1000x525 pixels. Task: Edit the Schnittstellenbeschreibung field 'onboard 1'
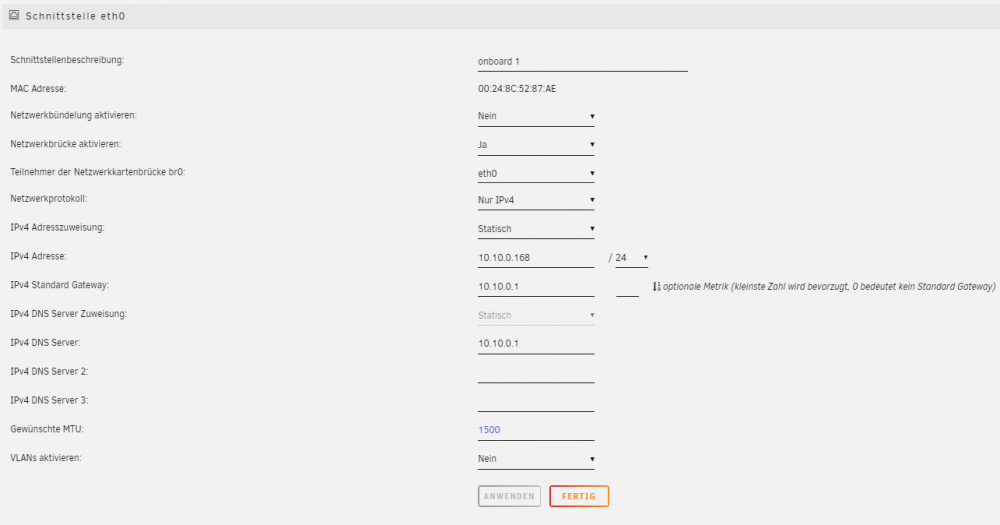click(x=582, y=62)
